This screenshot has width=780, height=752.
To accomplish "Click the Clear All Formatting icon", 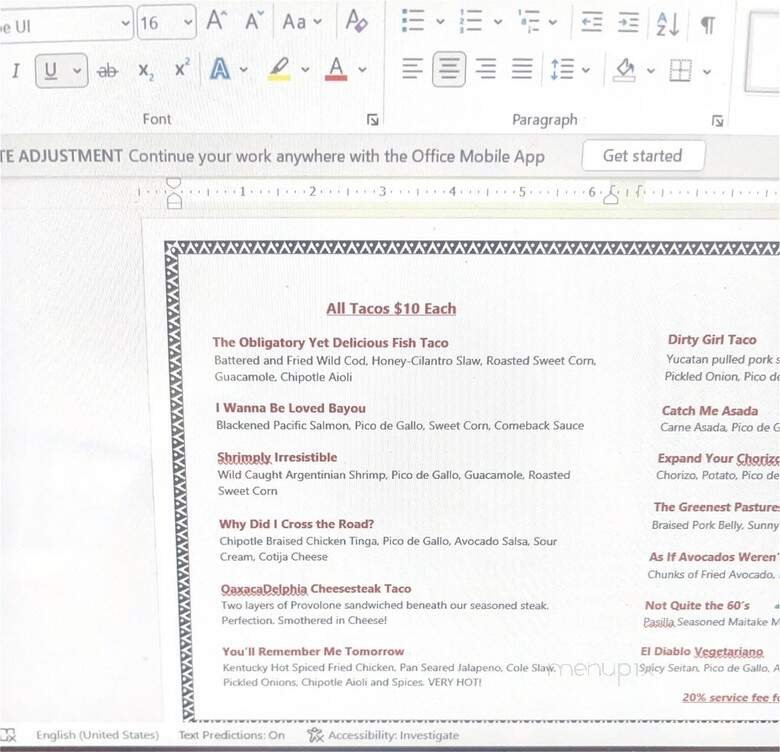I will 356,21.
